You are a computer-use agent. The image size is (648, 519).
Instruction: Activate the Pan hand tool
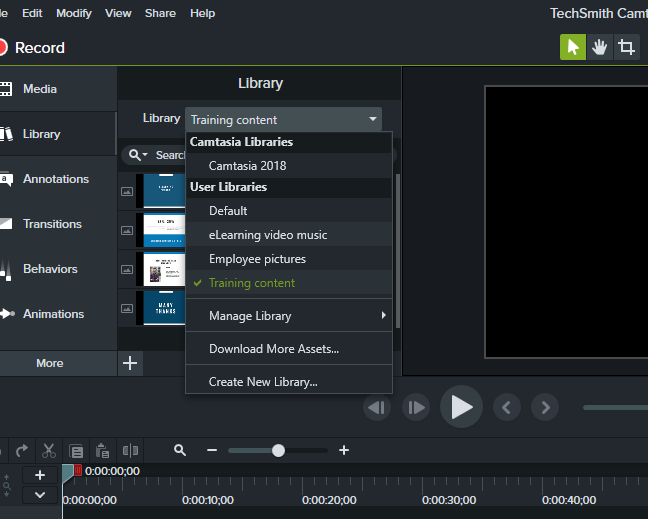pos(599,47)
